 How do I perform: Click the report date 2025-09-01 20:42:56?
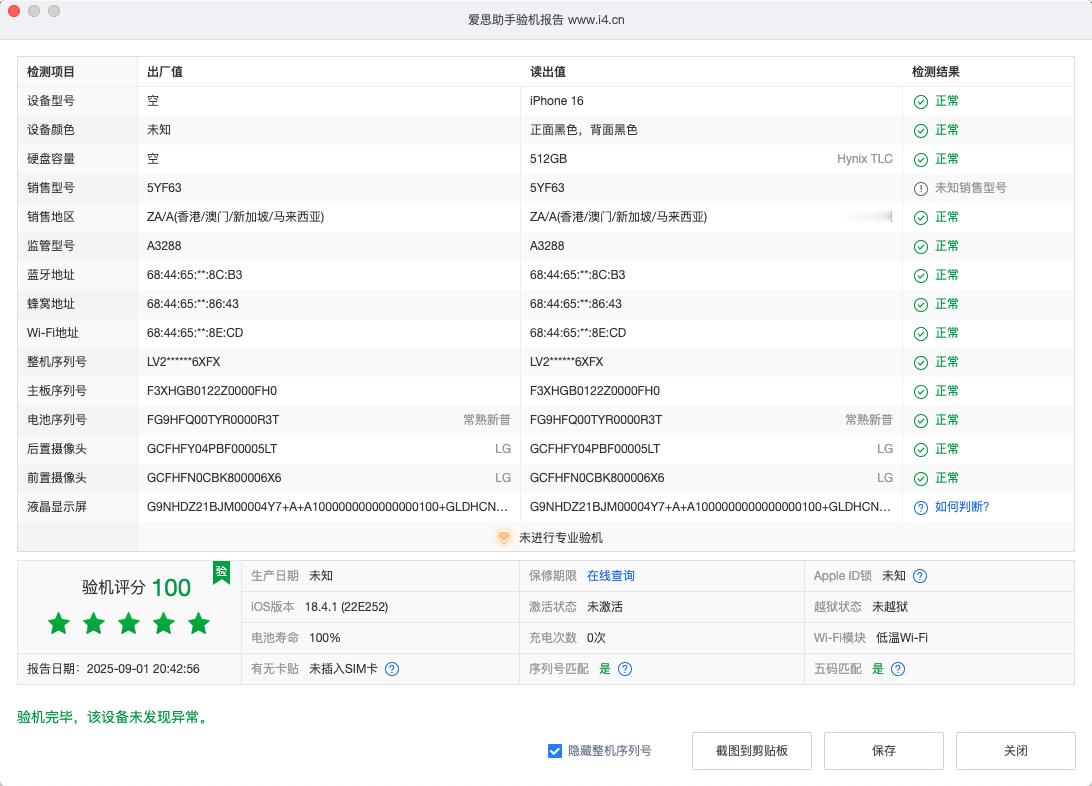tap(143, 669)
